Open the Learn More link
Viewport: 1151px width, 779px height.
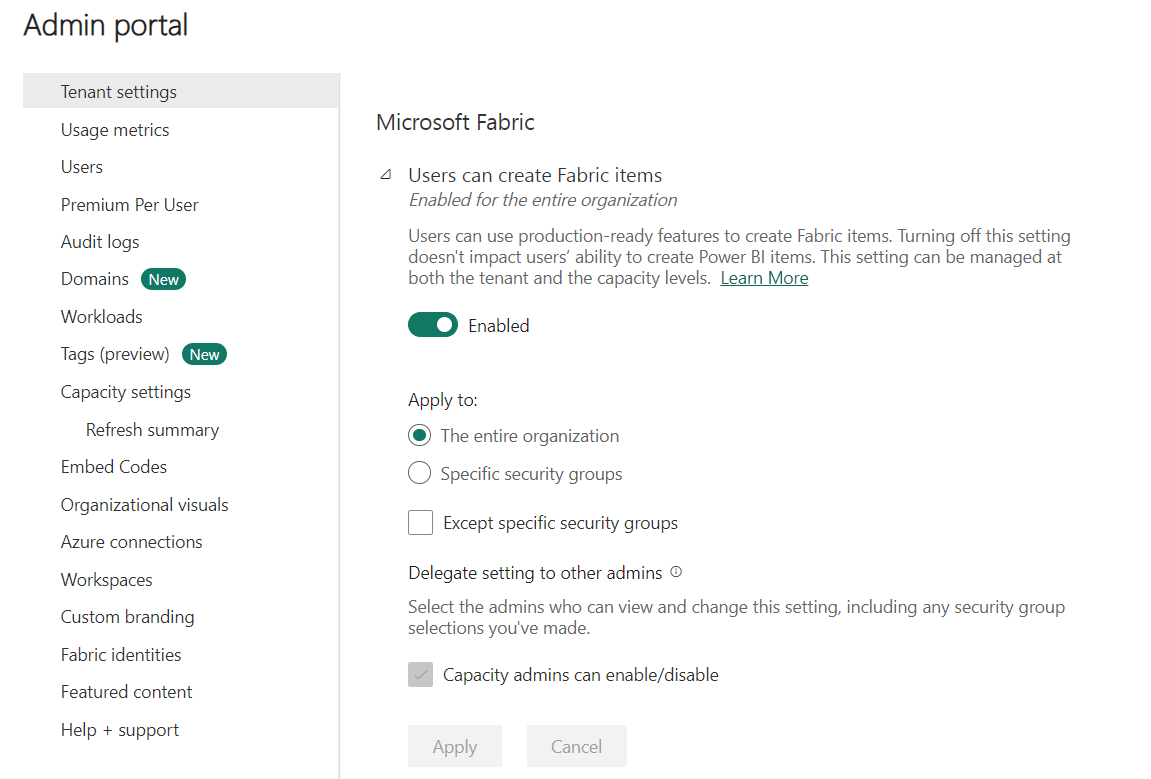pos(764,278)
